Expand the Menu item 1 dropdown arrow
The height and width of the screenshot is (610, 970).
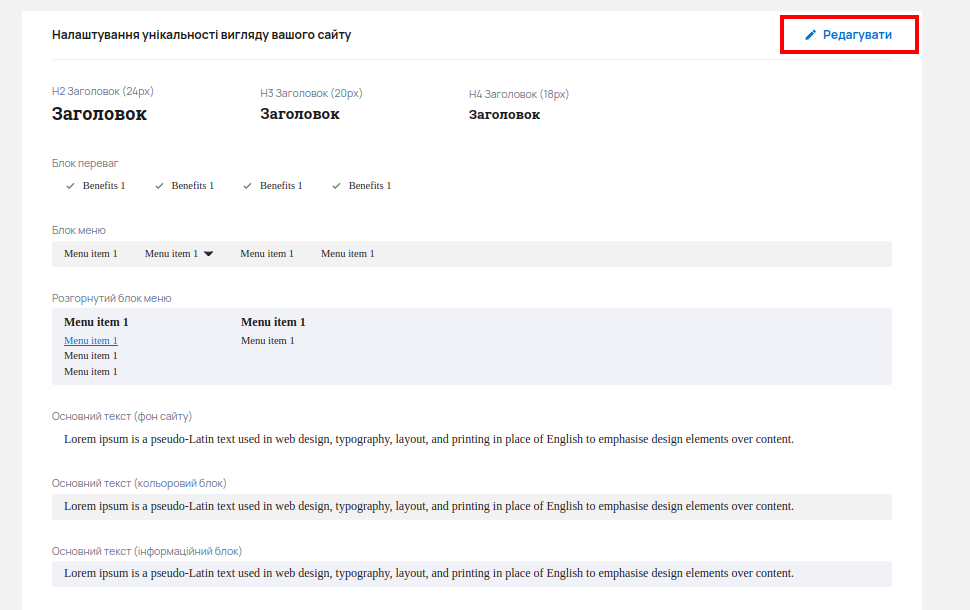[208, 254]
